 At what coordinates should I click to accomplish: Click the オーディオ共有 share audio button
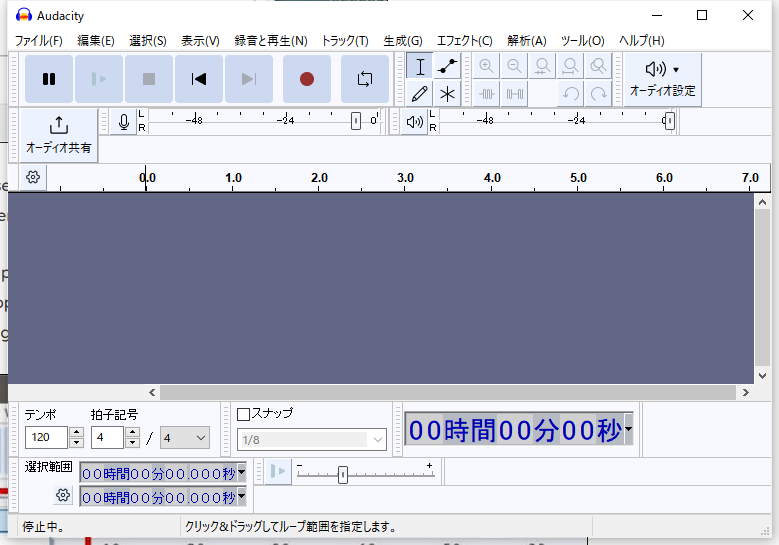click(59, 135)
